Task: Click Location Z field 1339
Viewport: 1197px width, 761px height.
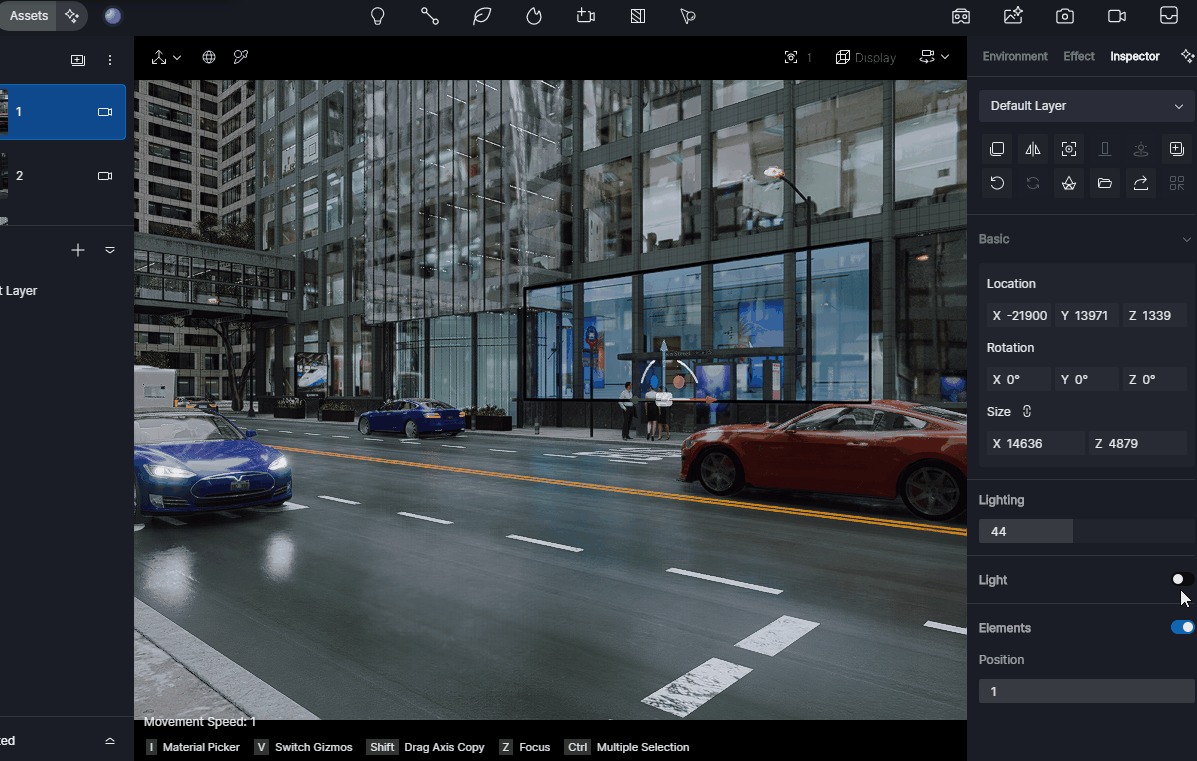Action: tap(1154, 315)
